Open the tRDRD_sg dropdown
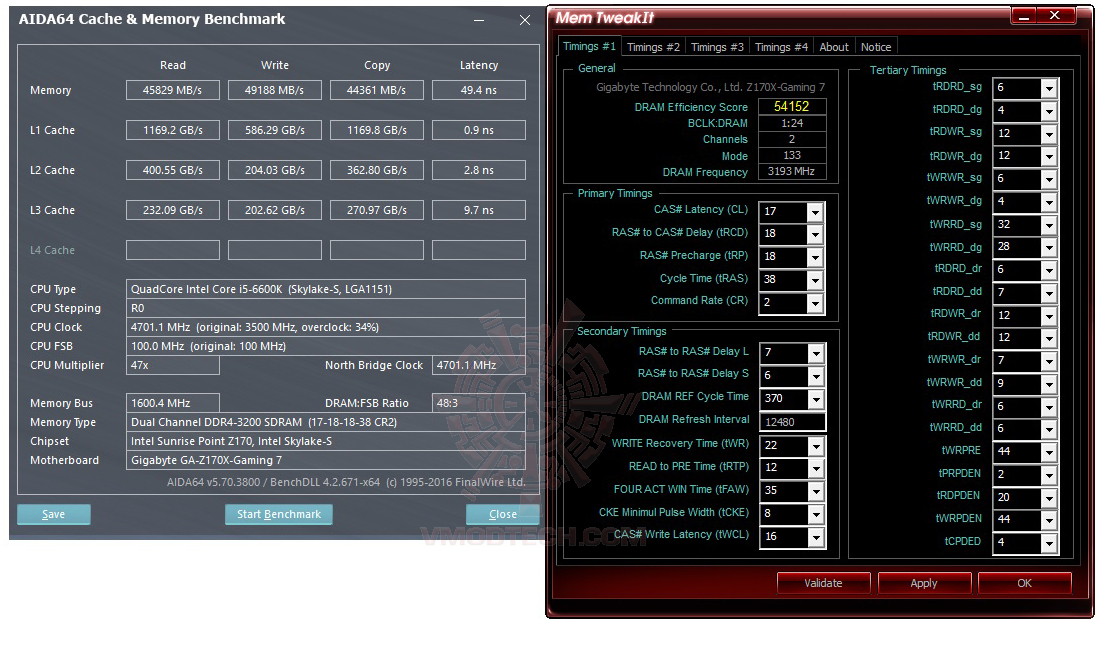 pos(1049,88)
